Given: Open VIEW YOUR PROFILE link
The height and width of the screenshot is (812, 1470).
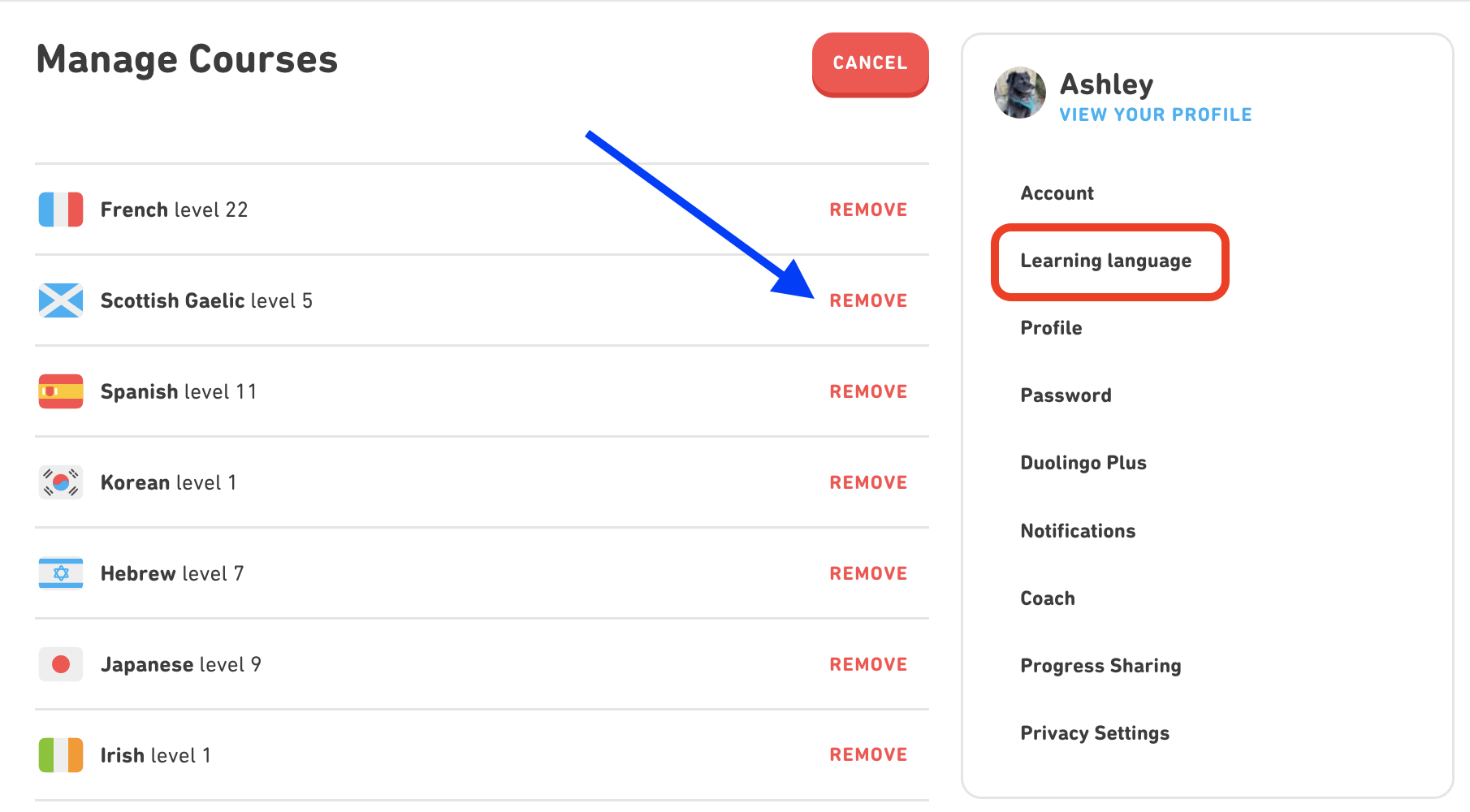Looking at the screenshot, I should point(1155,114).
